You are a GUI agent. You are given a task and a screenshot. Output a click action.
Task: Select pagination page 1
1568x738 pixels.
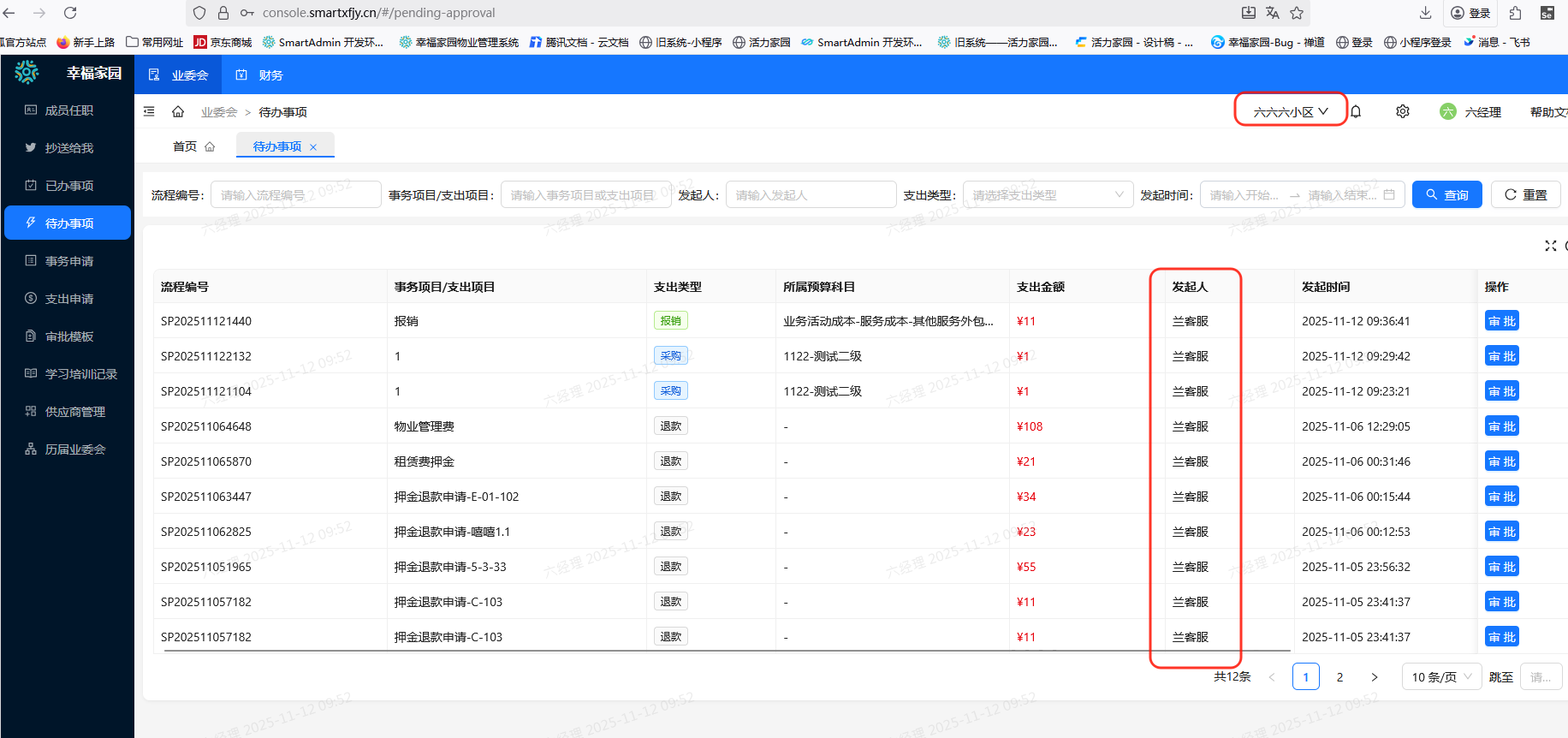tap(1305, 677)
